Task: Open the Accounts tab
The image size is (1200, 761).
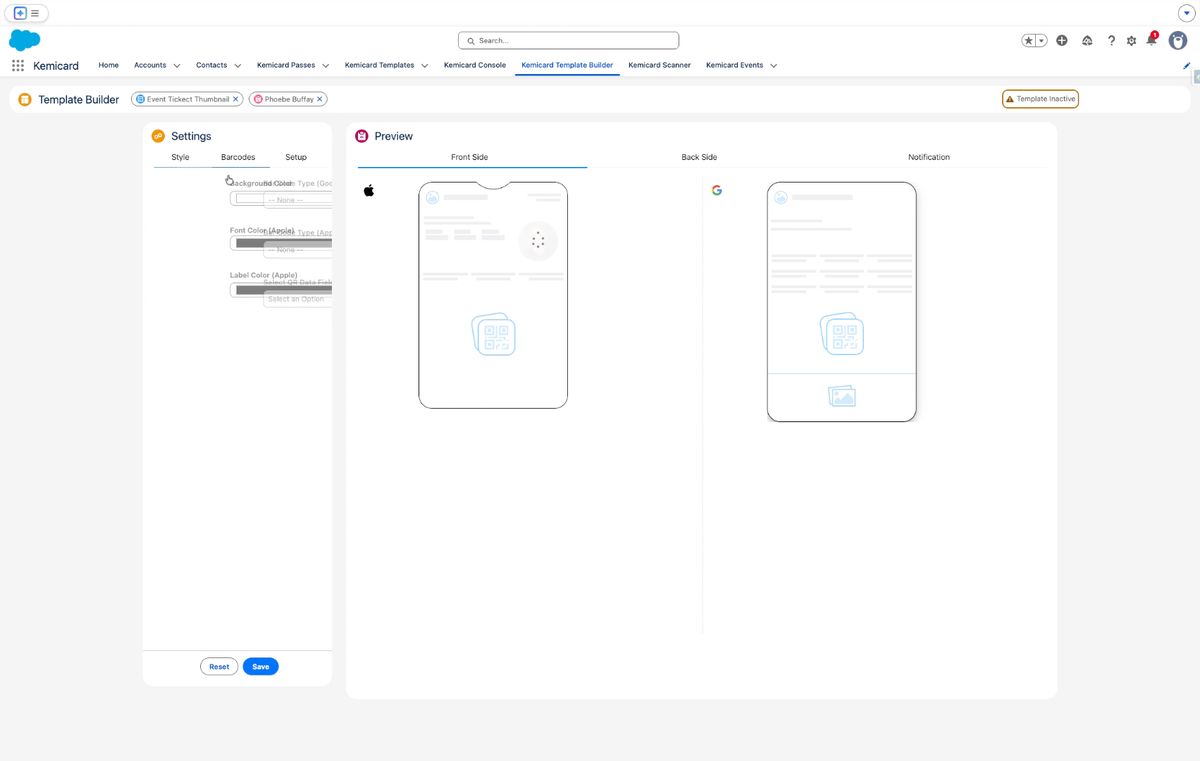Action: pyautogui.click(x=150, y=65)
